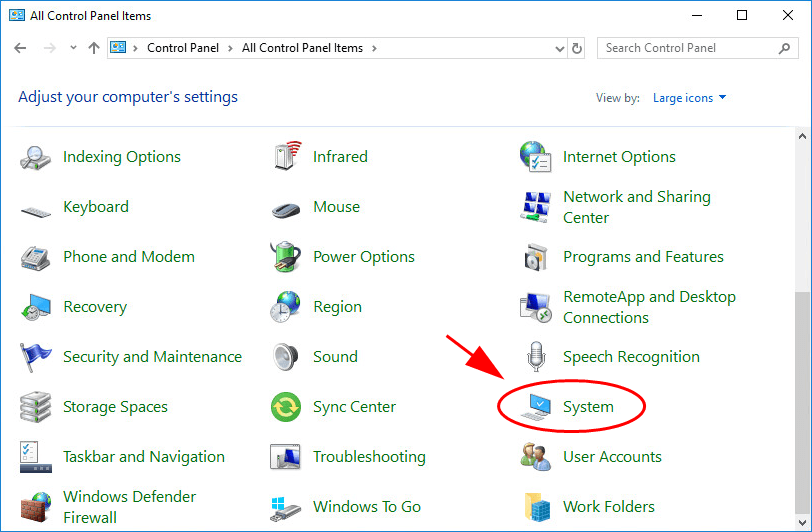The image size is (812, 532).
Task: Open the Indexing Options icon
Action: [35, 157]
